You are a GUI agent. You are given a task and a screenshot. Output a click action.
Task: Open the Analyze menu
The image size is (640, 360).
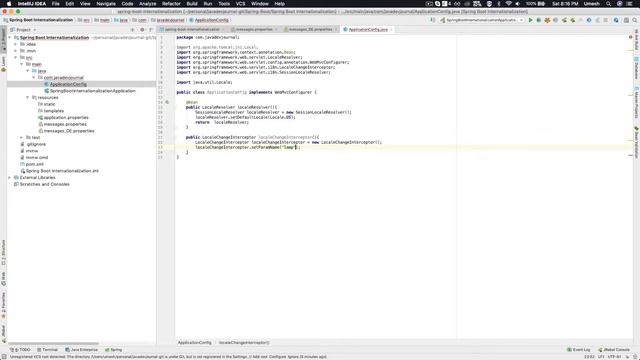[147, 4]
